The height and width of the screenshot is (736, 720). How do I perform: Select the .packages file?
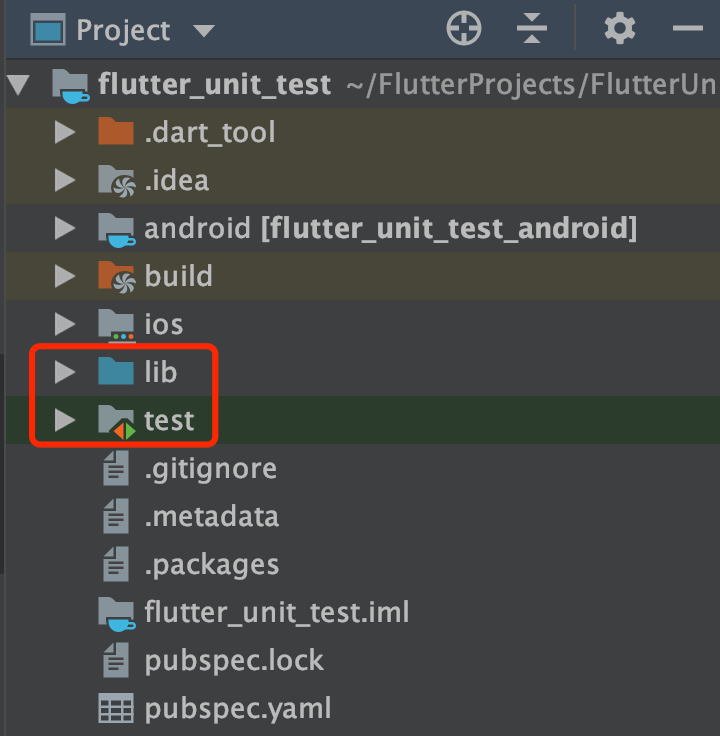[211, 565]
